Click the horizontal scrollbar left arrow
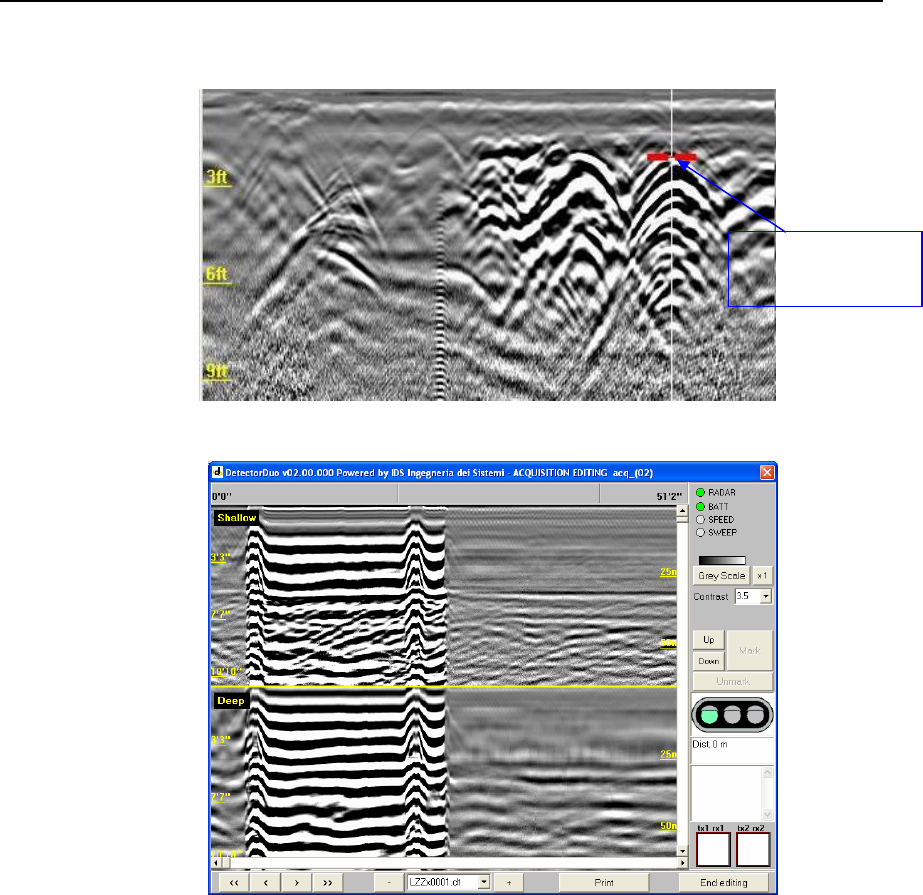 (216, 863)
